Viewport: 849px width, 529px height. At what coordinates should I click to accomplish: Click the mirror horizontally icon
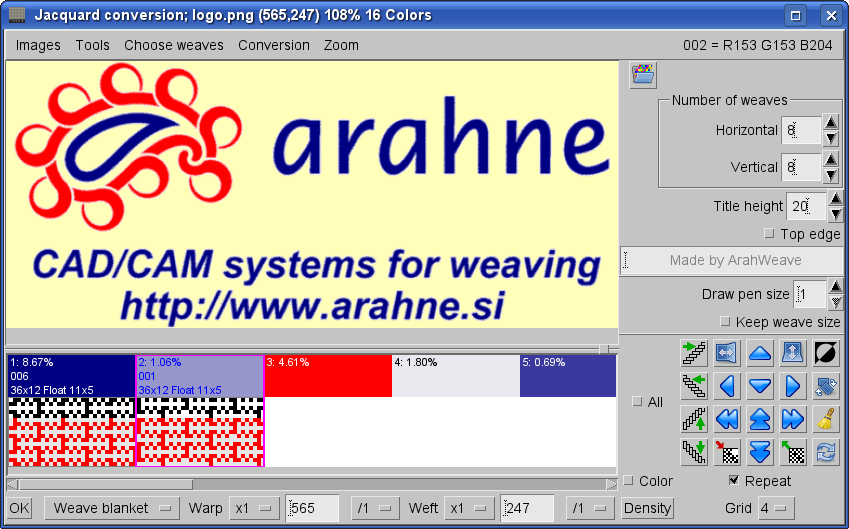(727, 353)
